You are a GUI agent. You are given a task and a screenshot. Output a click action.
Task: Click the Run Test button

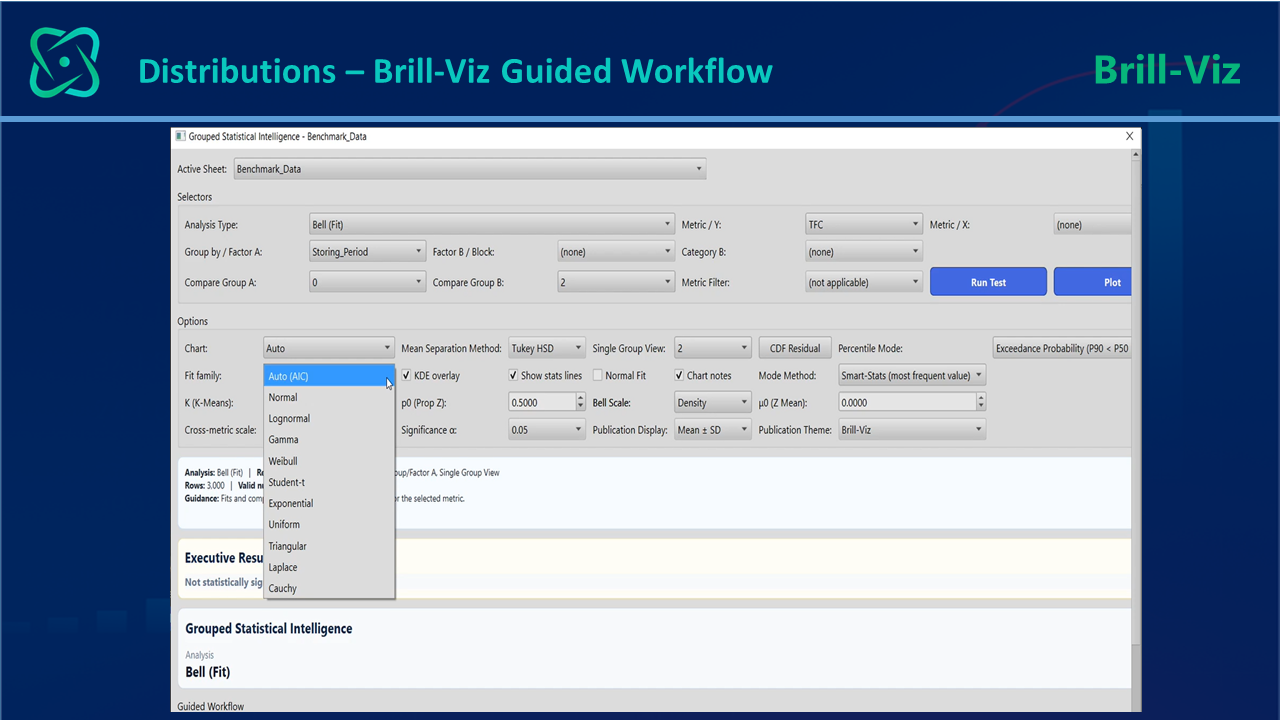988,282
